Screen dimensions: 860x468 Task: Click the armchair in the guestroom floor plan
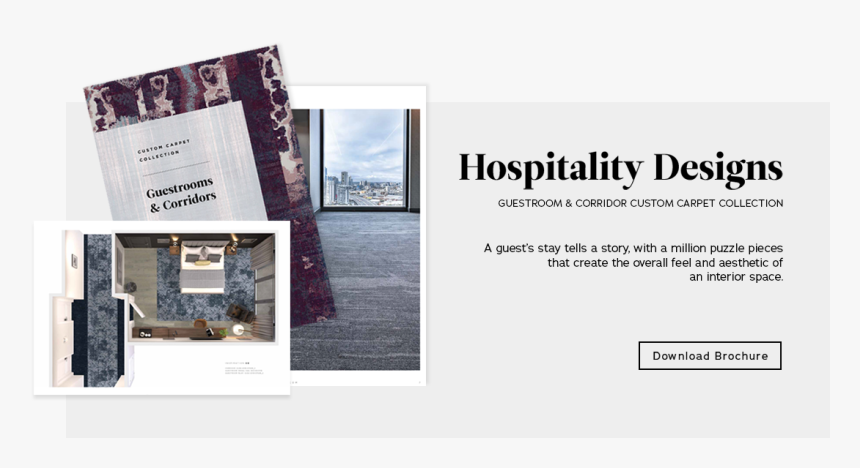[240, 313]
